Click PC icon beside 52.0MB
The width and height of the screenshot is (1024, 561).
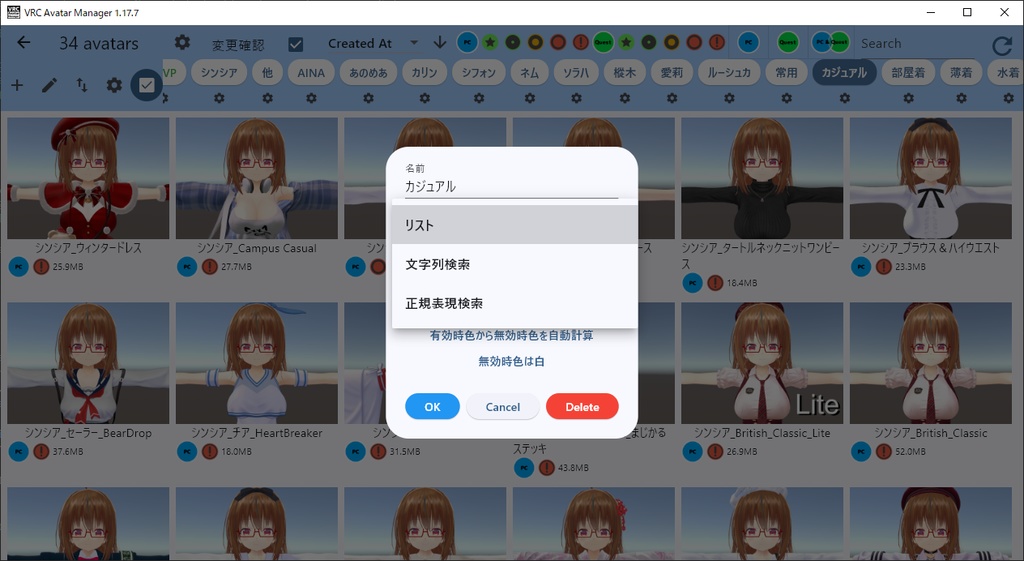(861, 451)
